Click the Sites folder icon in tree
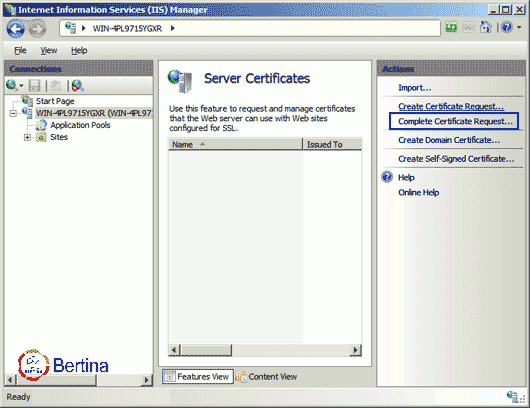 point(41,137)
